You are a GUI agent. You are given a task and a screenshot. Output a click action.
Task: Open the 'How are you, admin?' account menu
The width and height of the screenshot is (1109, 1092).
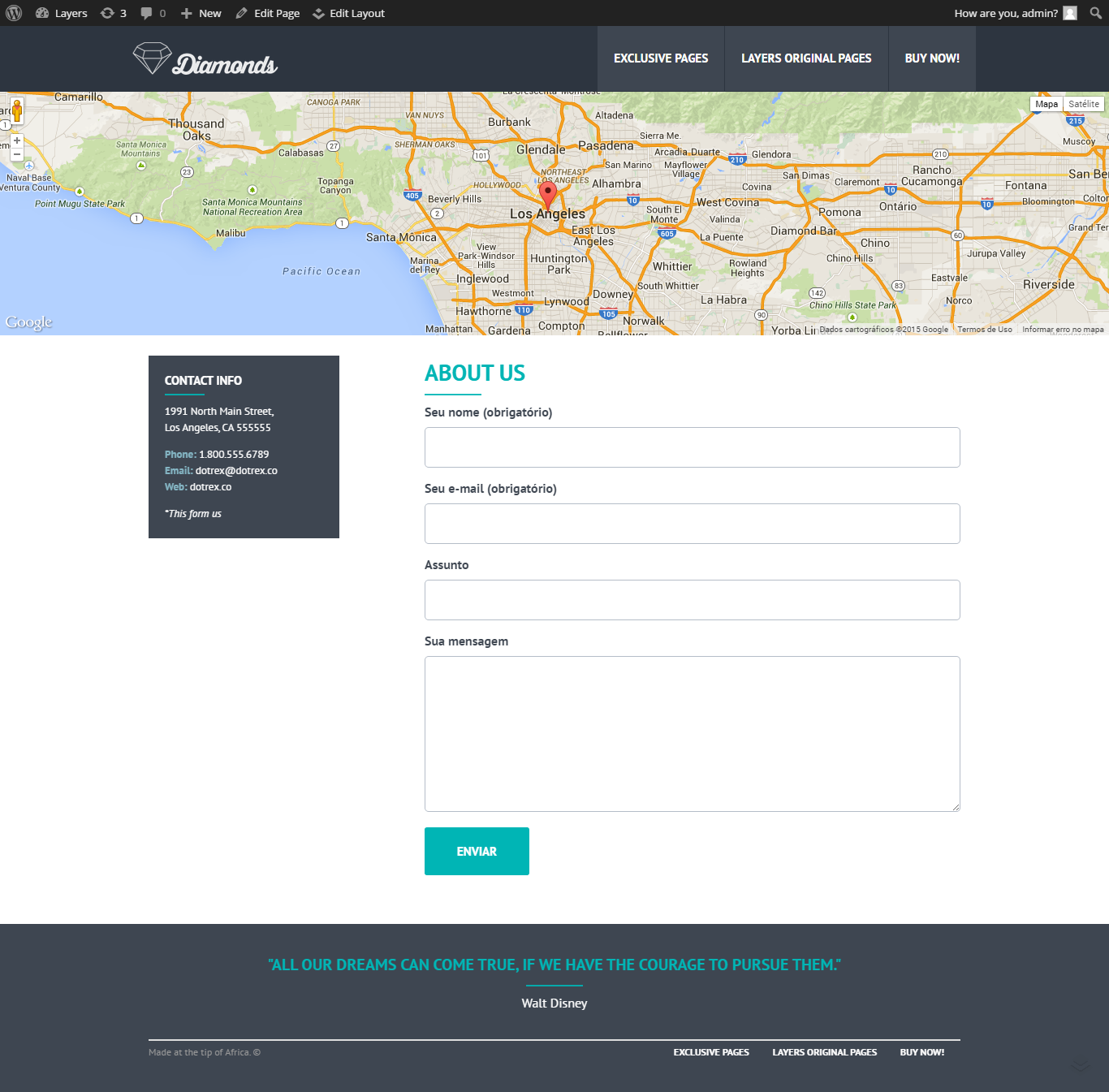tap(1015, 13)
